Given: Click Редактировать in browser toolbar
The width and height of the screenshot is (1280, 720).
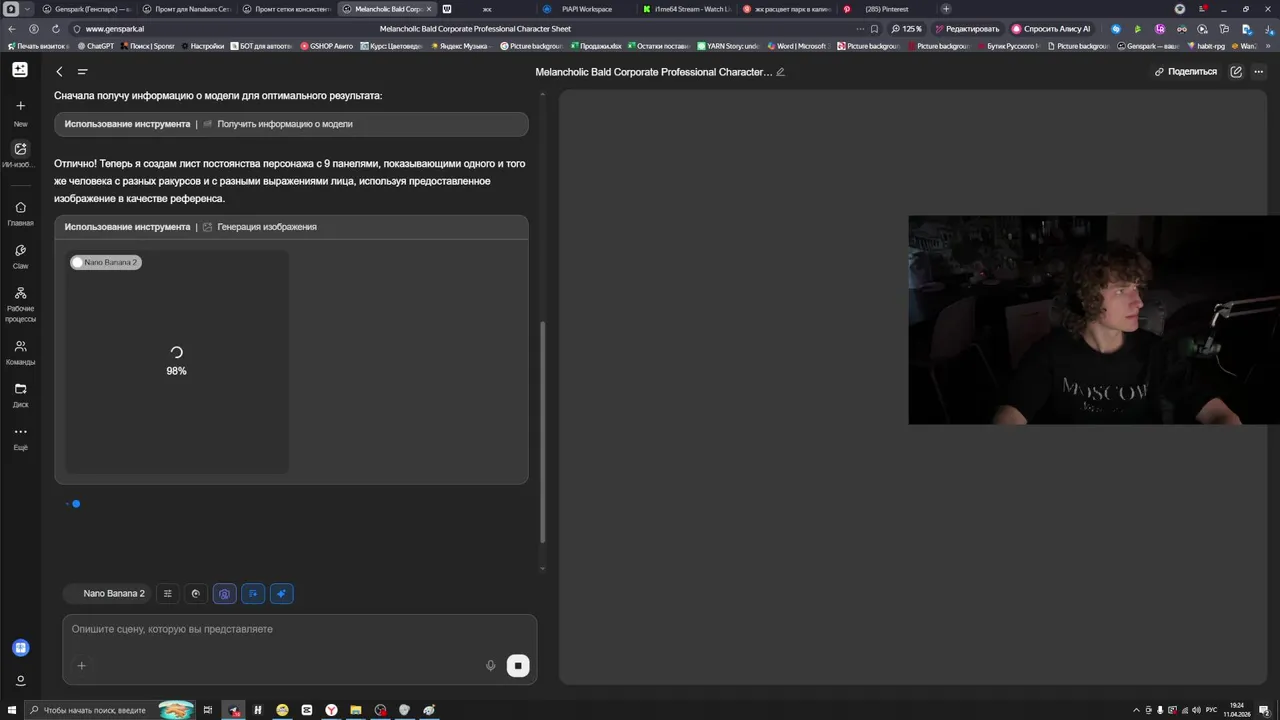Looking at the screenshot, I should (966, 29).
